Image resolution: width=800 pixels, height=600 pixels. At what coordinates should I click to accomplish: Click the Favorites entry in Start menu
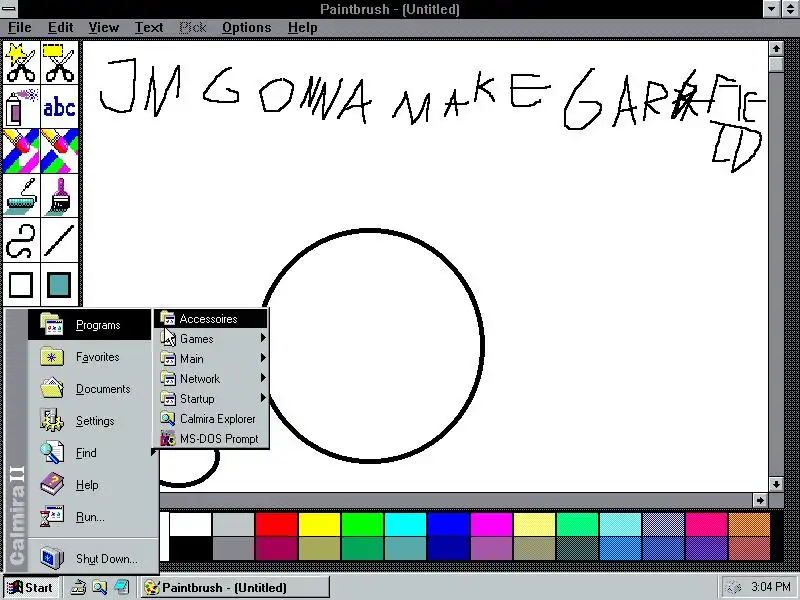93,357
